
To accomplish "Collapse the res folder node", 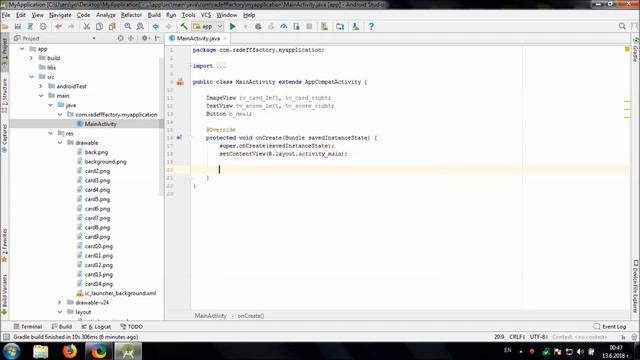I will coord(50,133).
